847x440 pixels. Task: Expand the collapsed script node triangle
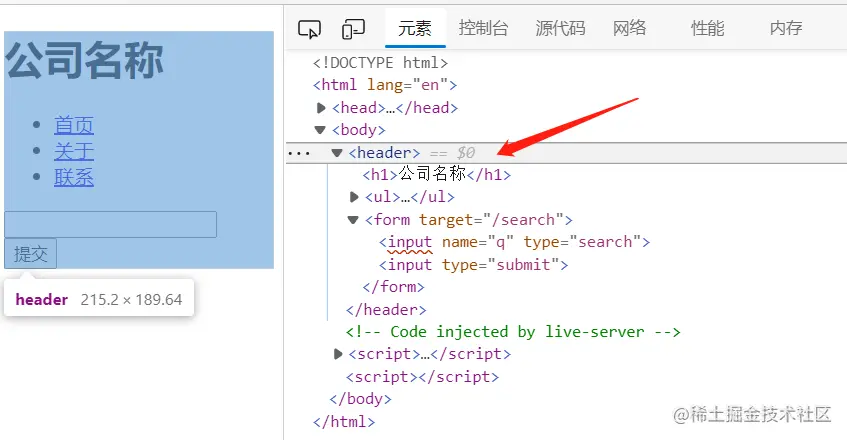[338, 354]
